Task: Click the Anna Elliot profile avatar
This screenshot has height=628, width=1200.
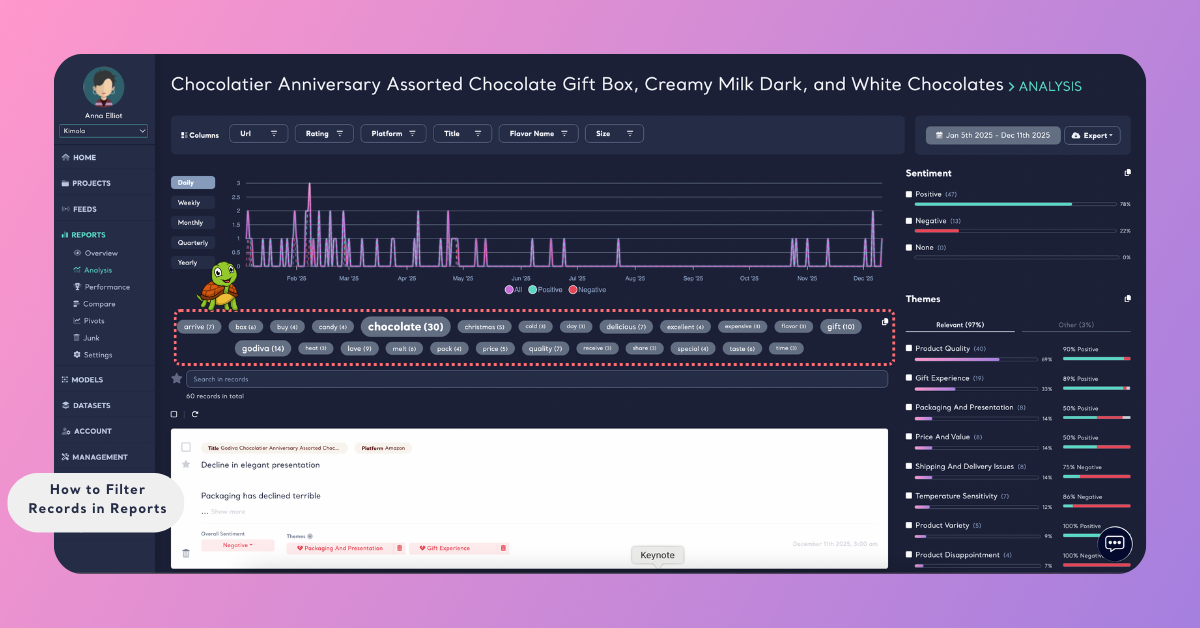Action: pos(104,87)
